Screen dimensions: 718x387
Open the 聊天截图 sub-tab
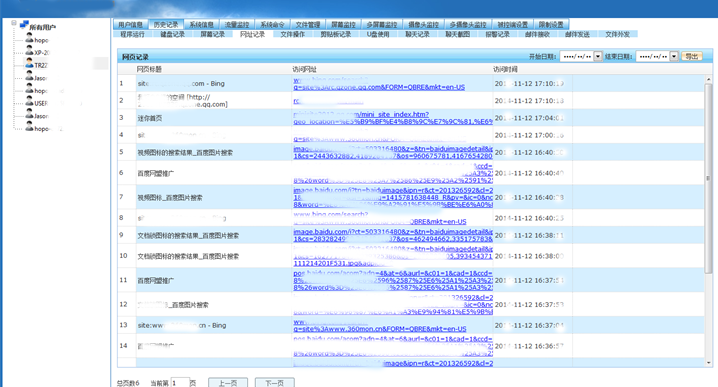457,34
